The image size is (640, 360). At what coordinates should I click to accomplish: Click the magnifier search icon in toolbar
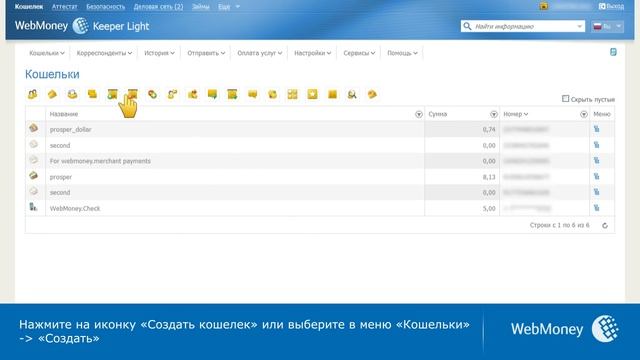point(352,94)
